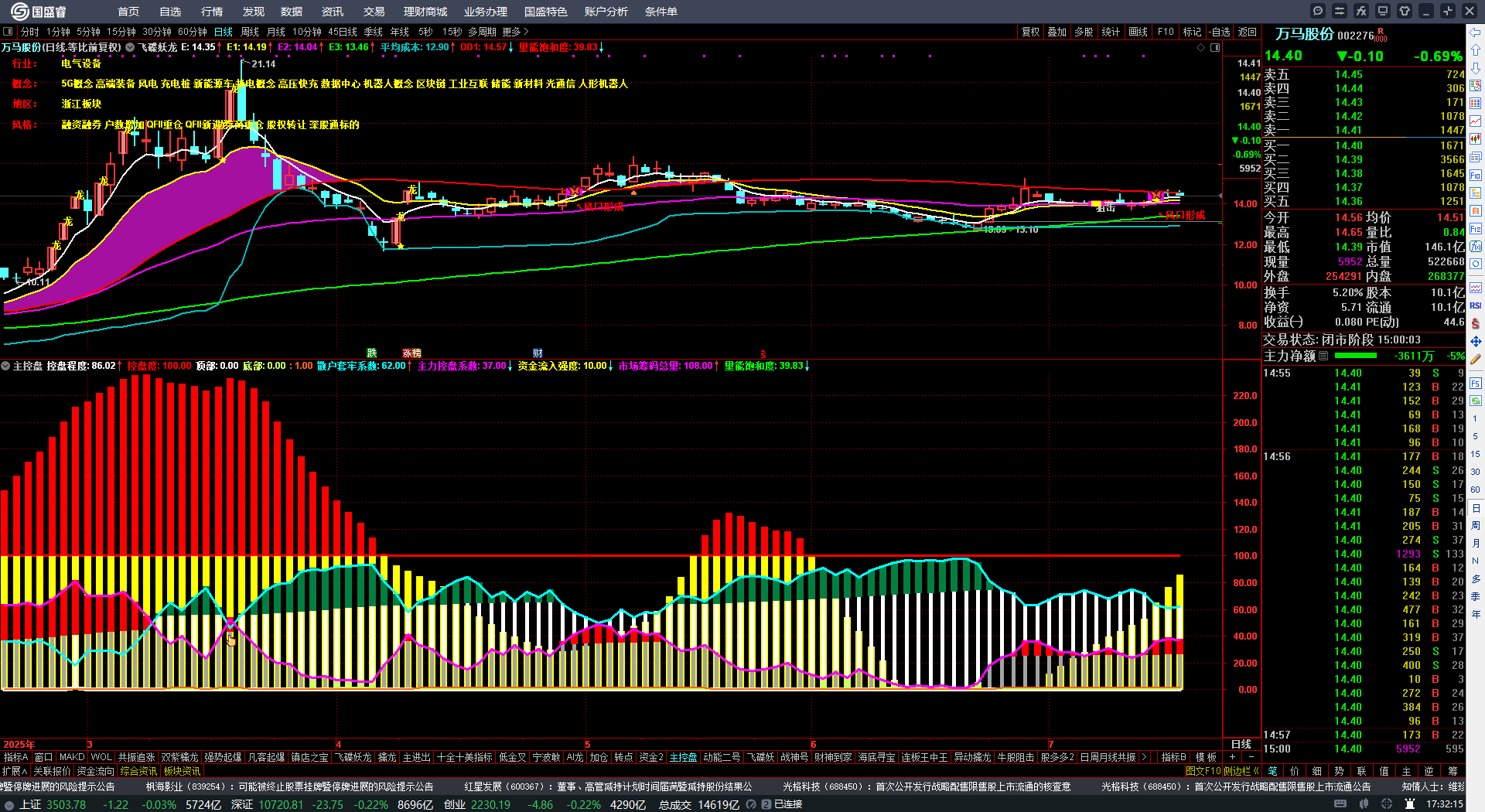Toggle 多股 multi-stock view
Viewport: 1485px width, 812px height.
pyautogui.click(x=1084, y=32)
